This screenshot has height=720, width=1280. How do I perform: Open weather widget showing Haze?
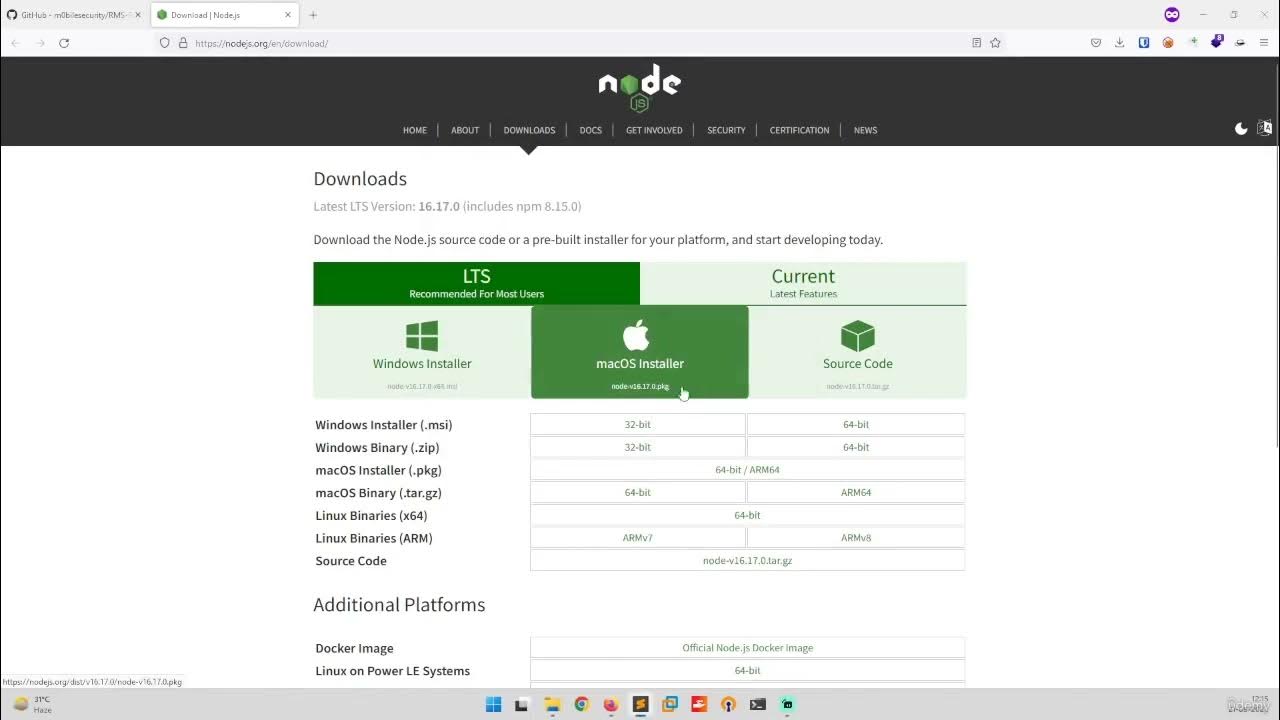(32, 704)
